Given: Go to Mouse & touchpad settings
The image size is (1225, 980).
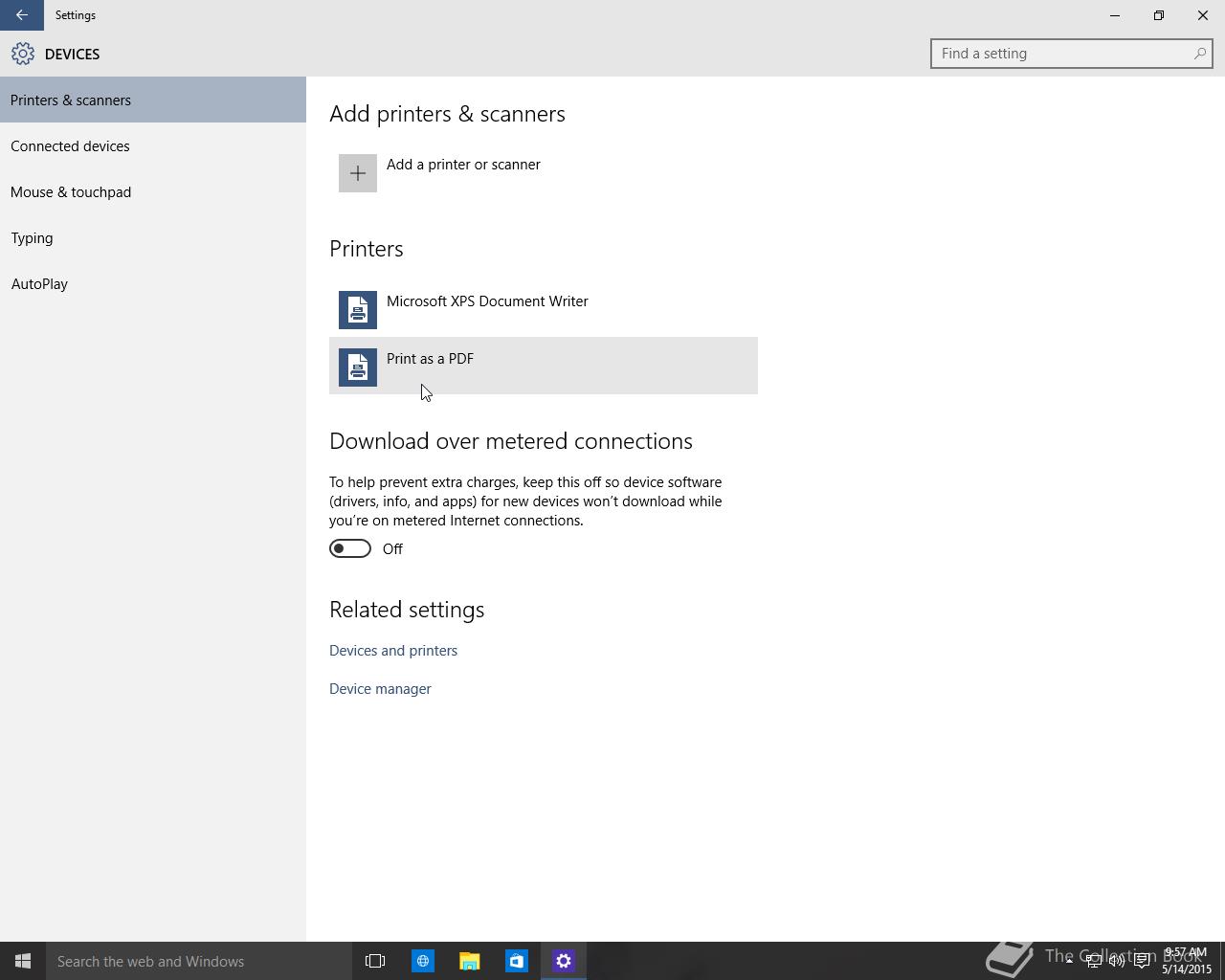Looking at the screenshot, I should coord(153,191).
